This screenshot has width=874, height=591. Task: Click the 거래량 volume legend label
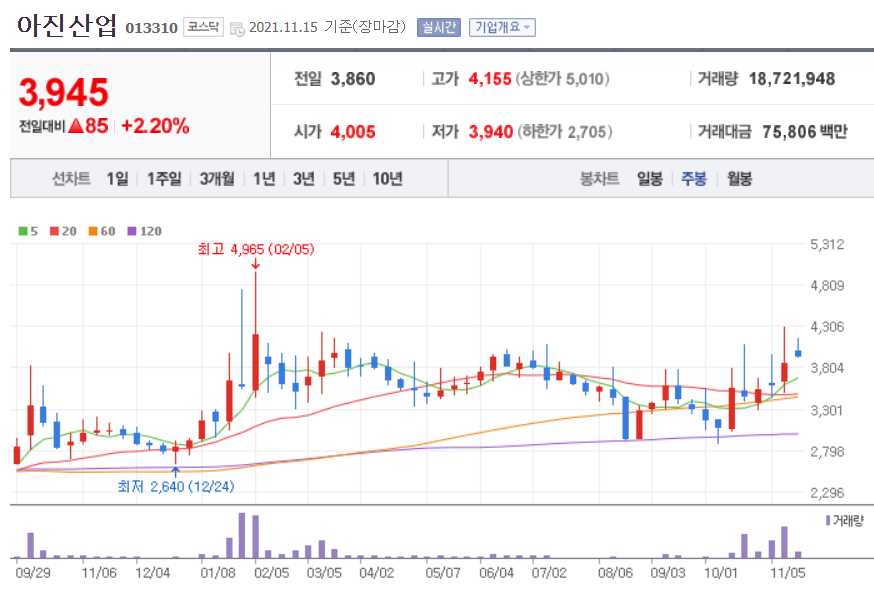(x=848, y=521)
